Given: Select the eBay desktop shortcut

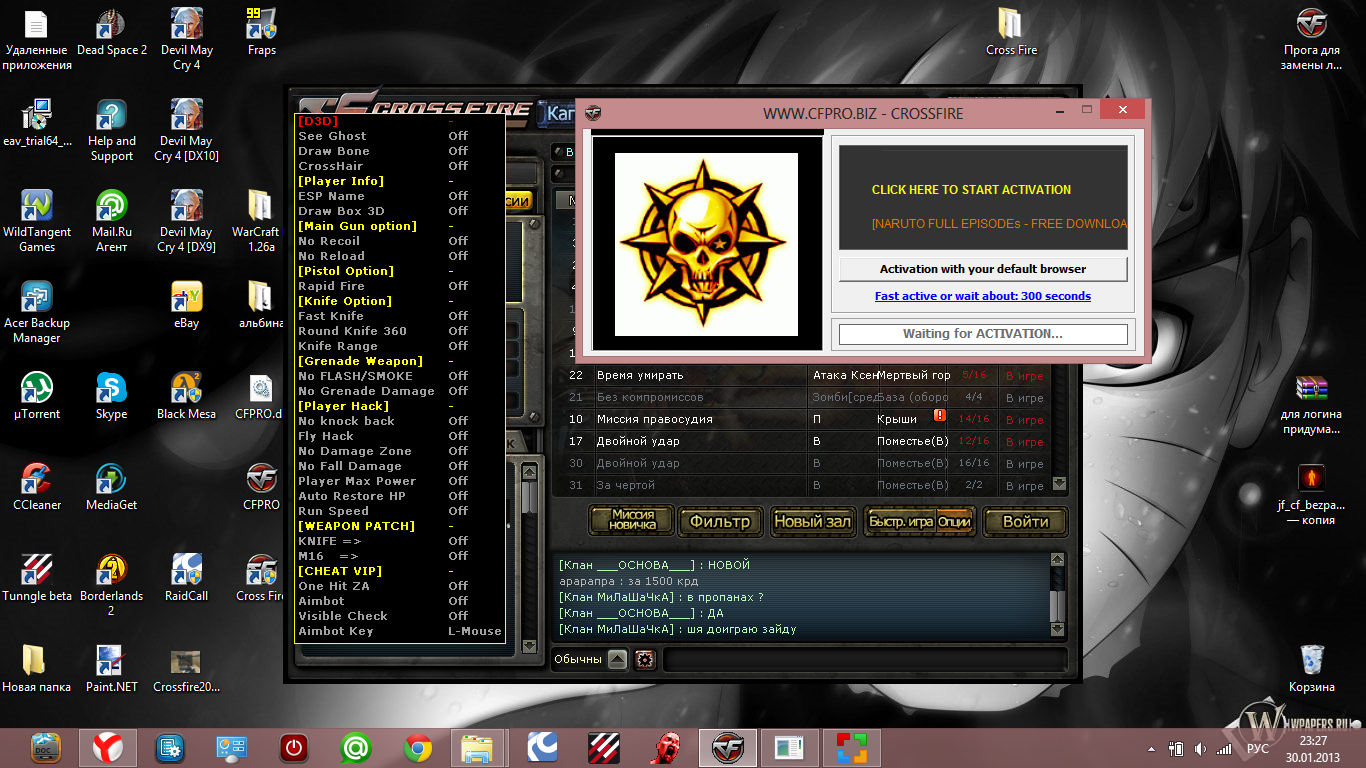Looking at the screenshot, I should 186,304.
